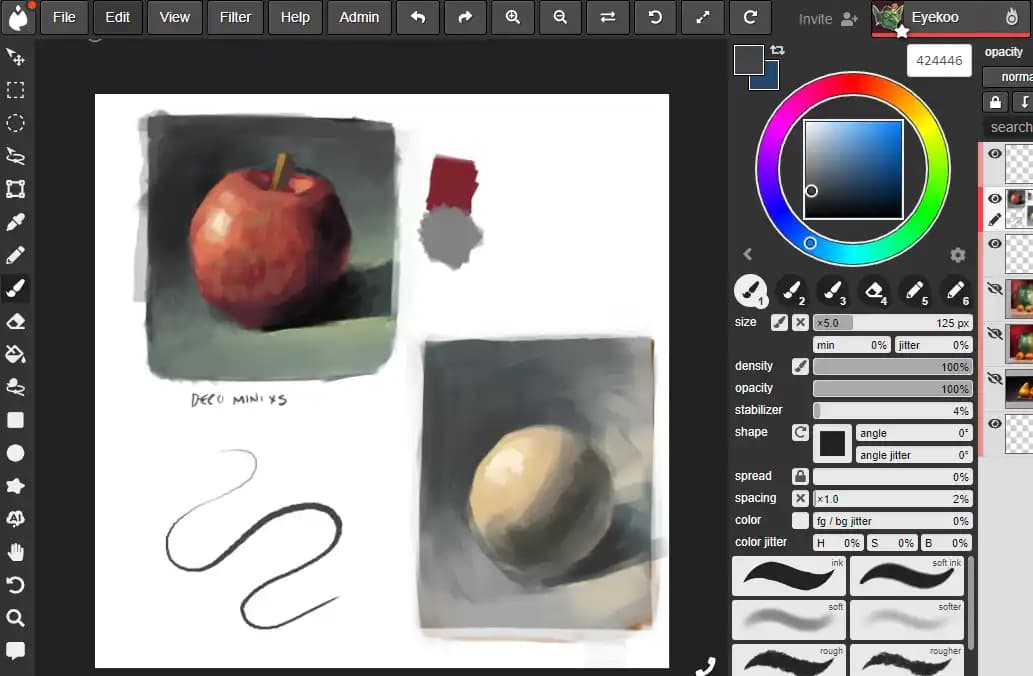Toggle pen pressure for brush size
1033x676 pixels.
pyautogui.click(x=779, y=322)
